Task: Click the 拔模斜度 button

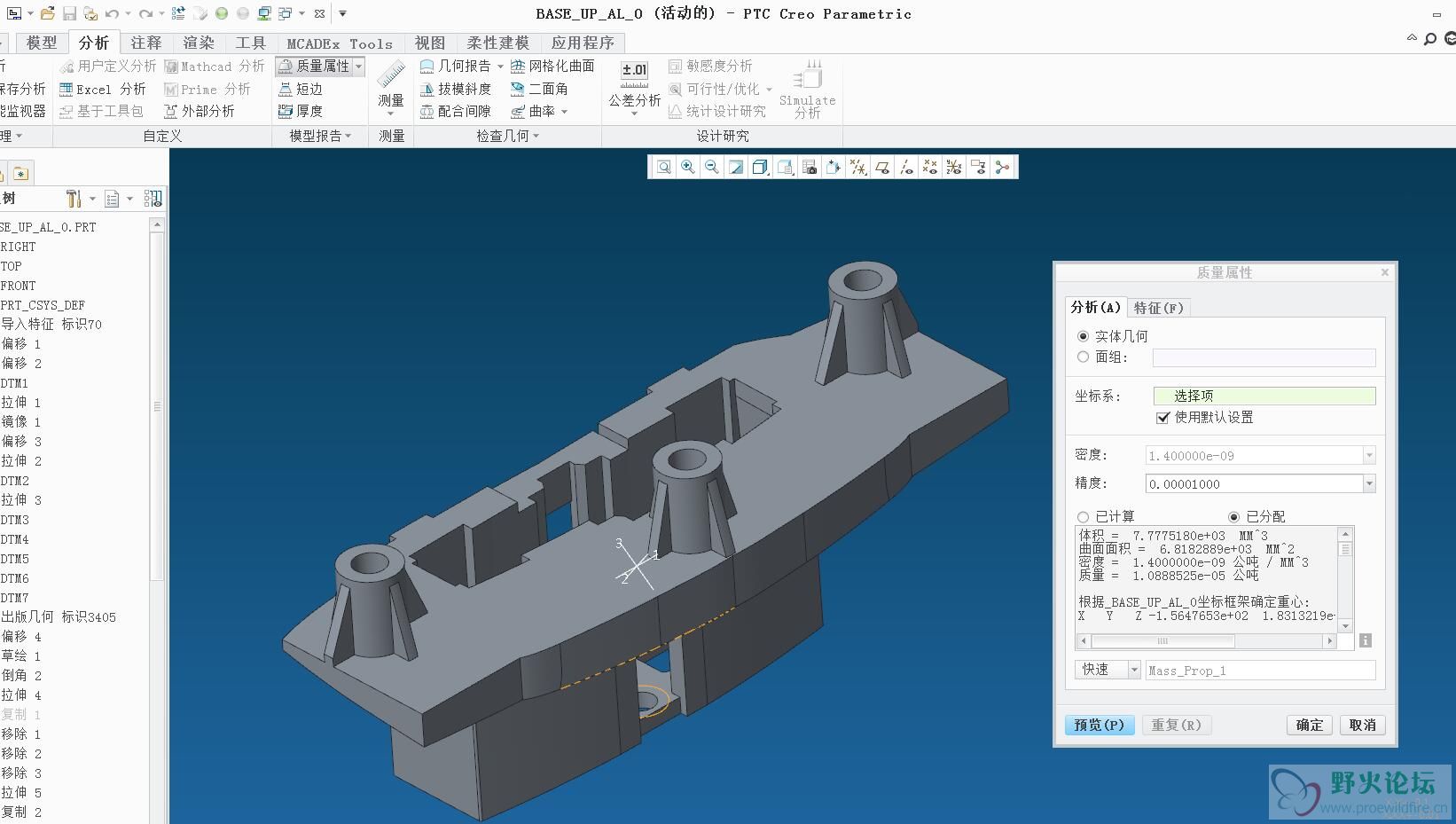Action: point(456,89)
